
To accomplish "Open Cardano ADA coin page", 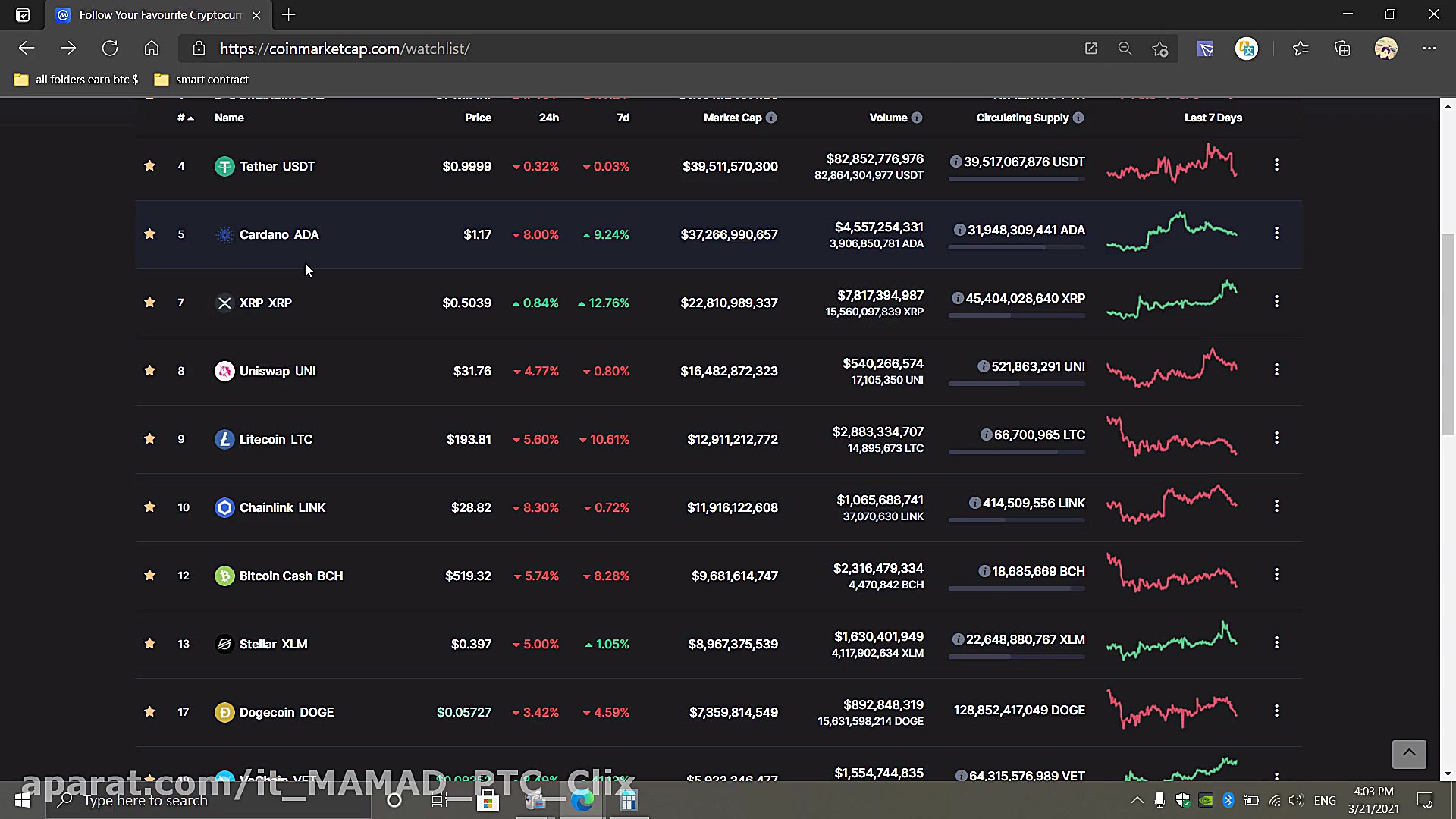I will point(279,234).
